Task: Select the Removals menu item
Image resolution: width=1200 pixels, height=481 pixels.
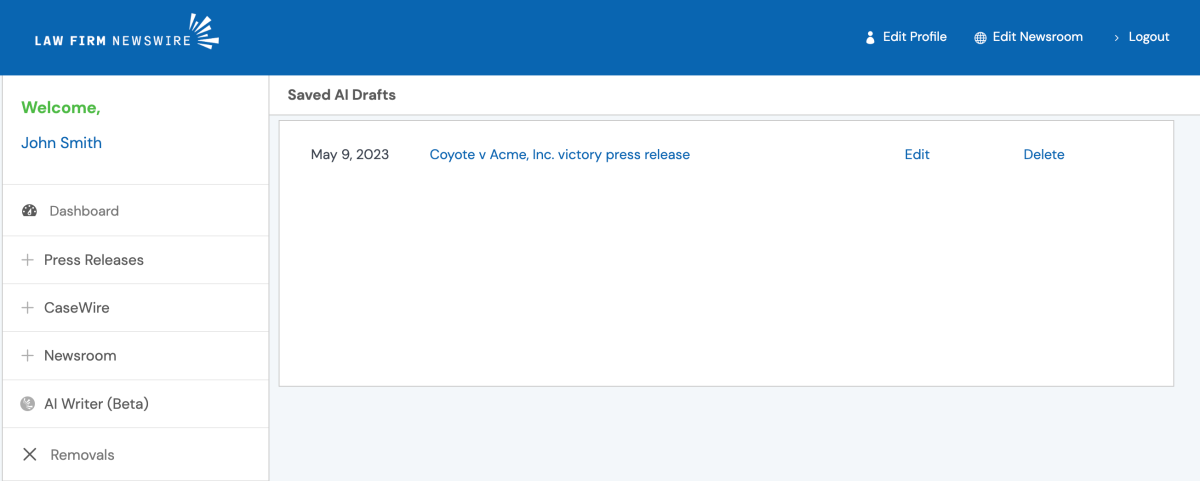Action: pyautogui.click(x=82, y=455)
